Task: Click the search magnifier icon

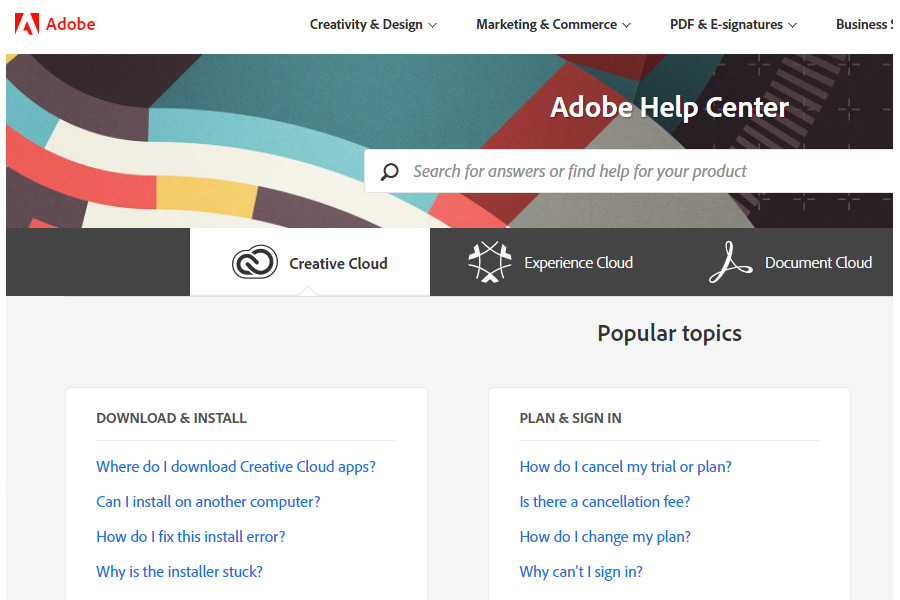Action: point(390,172)
